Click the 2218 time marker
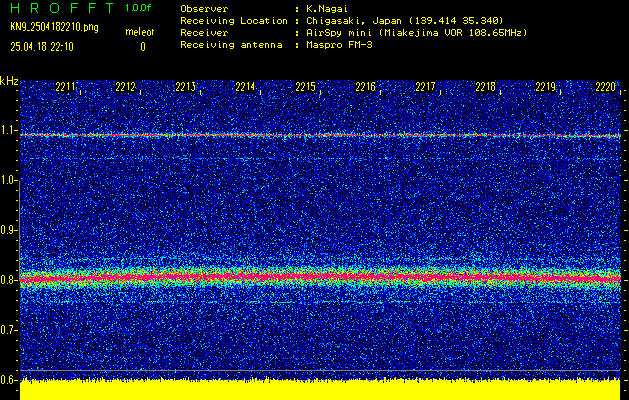 coord(485,87)
